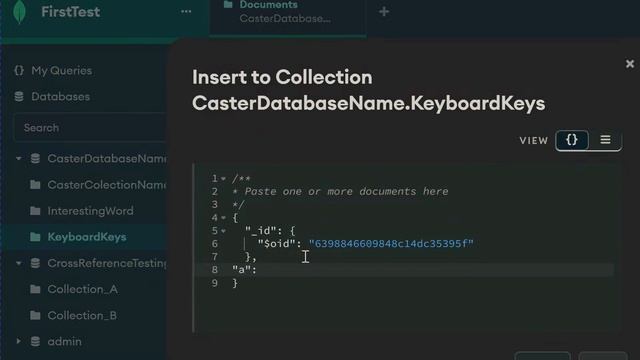This screenshot has width=640, height=360.
Task: Open the InterestingWord collection
Action: (x=90, y=211)
